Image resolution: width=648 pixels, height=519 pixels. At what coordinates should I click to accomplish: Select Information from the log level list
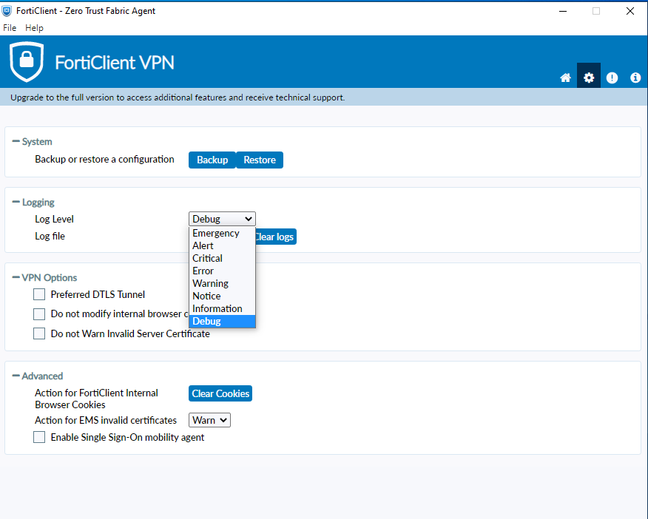click(222, 309)
